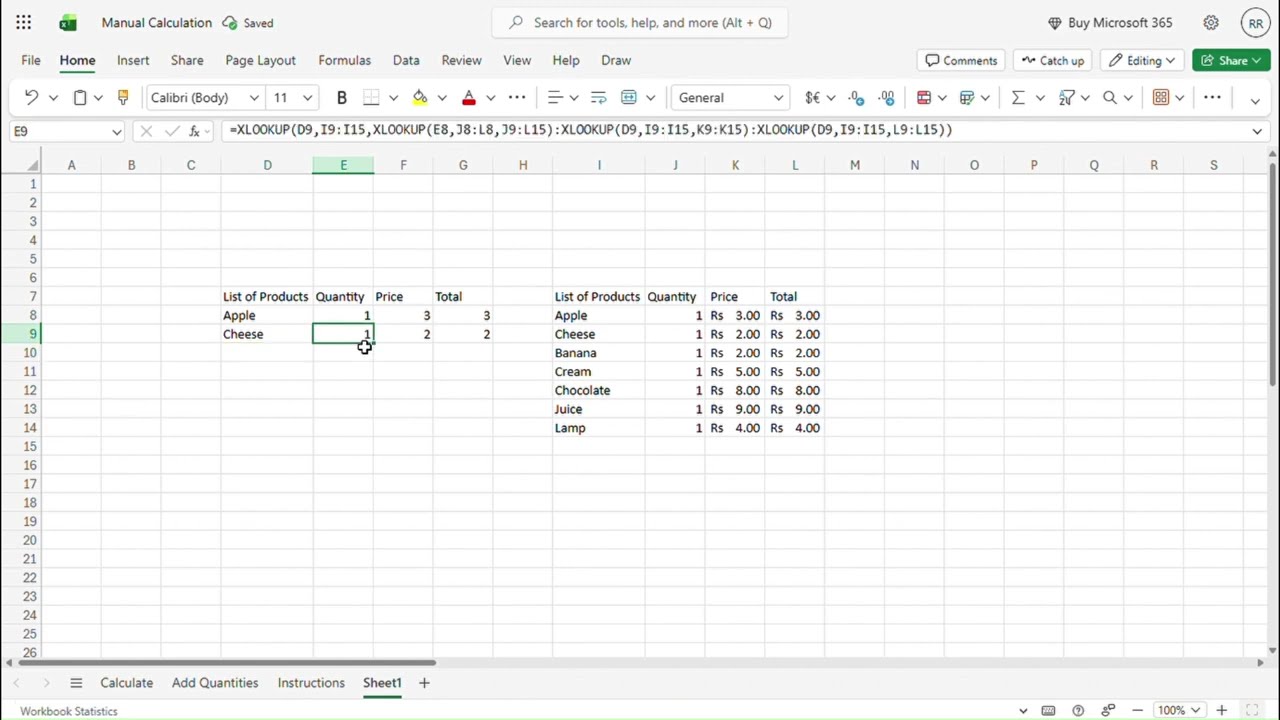Screen dimensions: 1280x720
Task: Click the zoom in plus button
Action: point(1221,710)
